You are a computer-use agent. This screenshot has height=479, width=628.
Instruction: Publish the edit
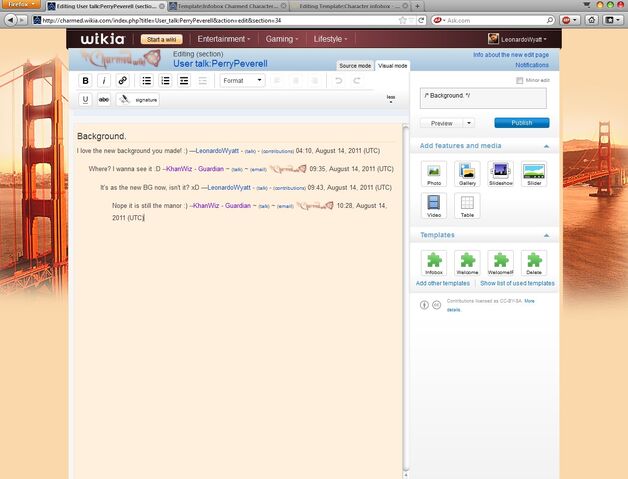522,123
